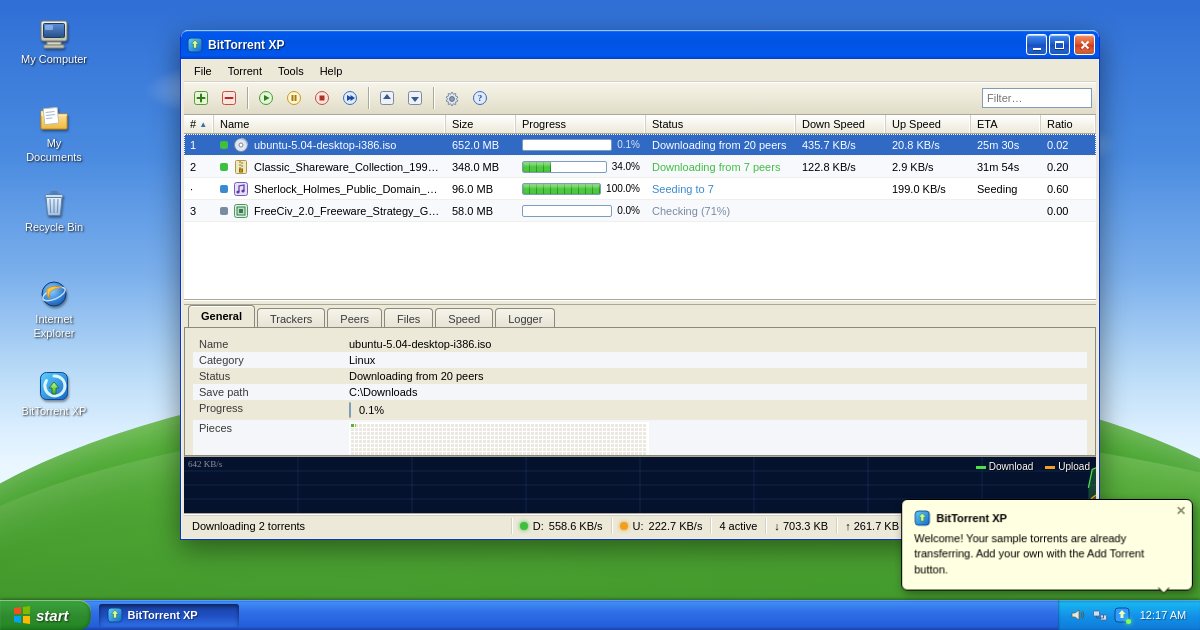Viewport: 1200px width, 630px height.
Task: Sort by the Status column header
Action: [720, 124]
